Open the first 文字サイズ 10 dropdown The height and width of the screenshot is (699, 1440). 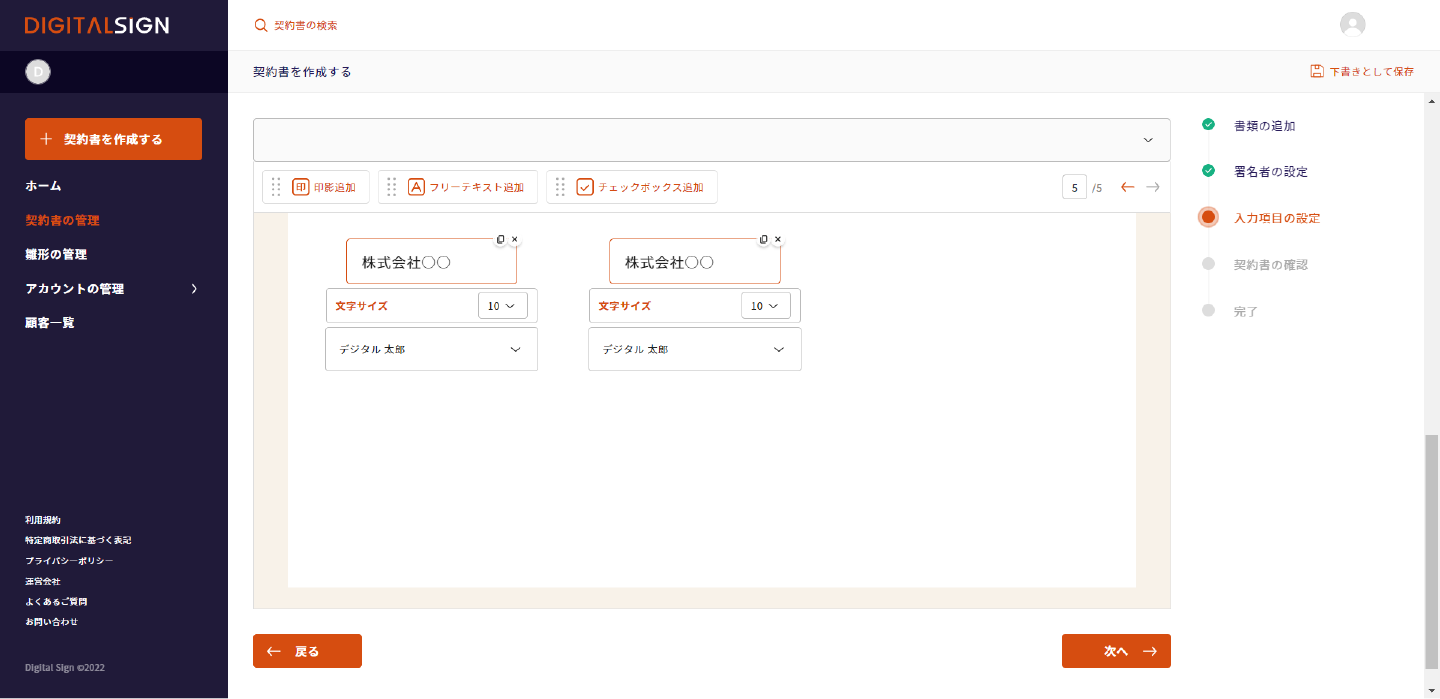pyautogui.click(x=502, y=306)
